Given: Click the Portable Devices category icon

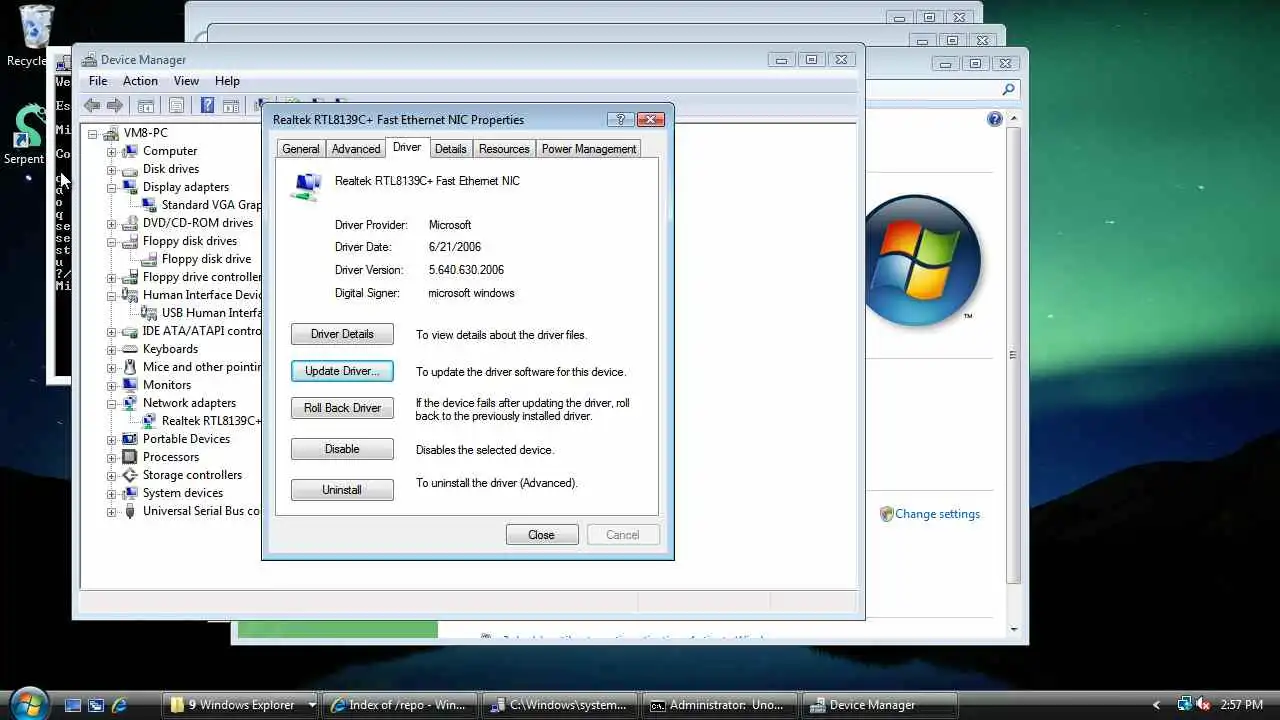Looking at the screenshot, I should click(x=130, y=439).
